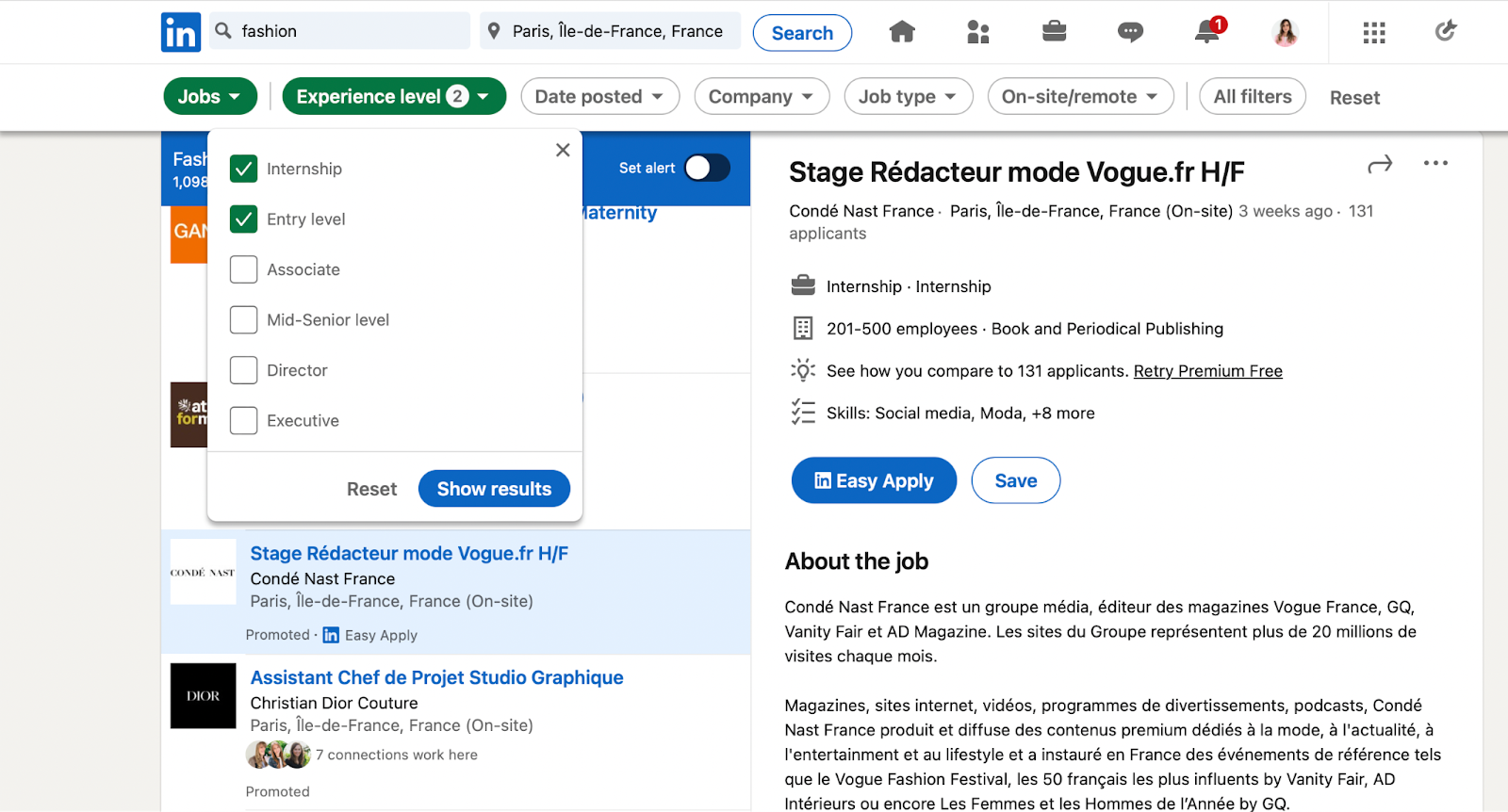
Task: Open more options three-dot menu
Action: point(1435,163)
